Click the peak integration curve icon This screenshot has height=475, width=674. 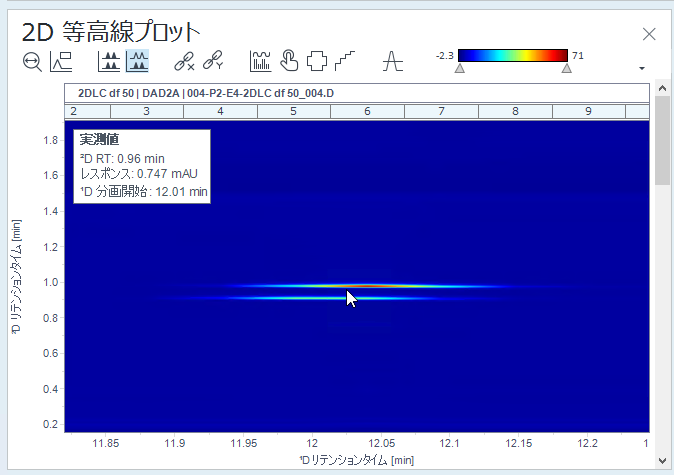click(392, 61)
